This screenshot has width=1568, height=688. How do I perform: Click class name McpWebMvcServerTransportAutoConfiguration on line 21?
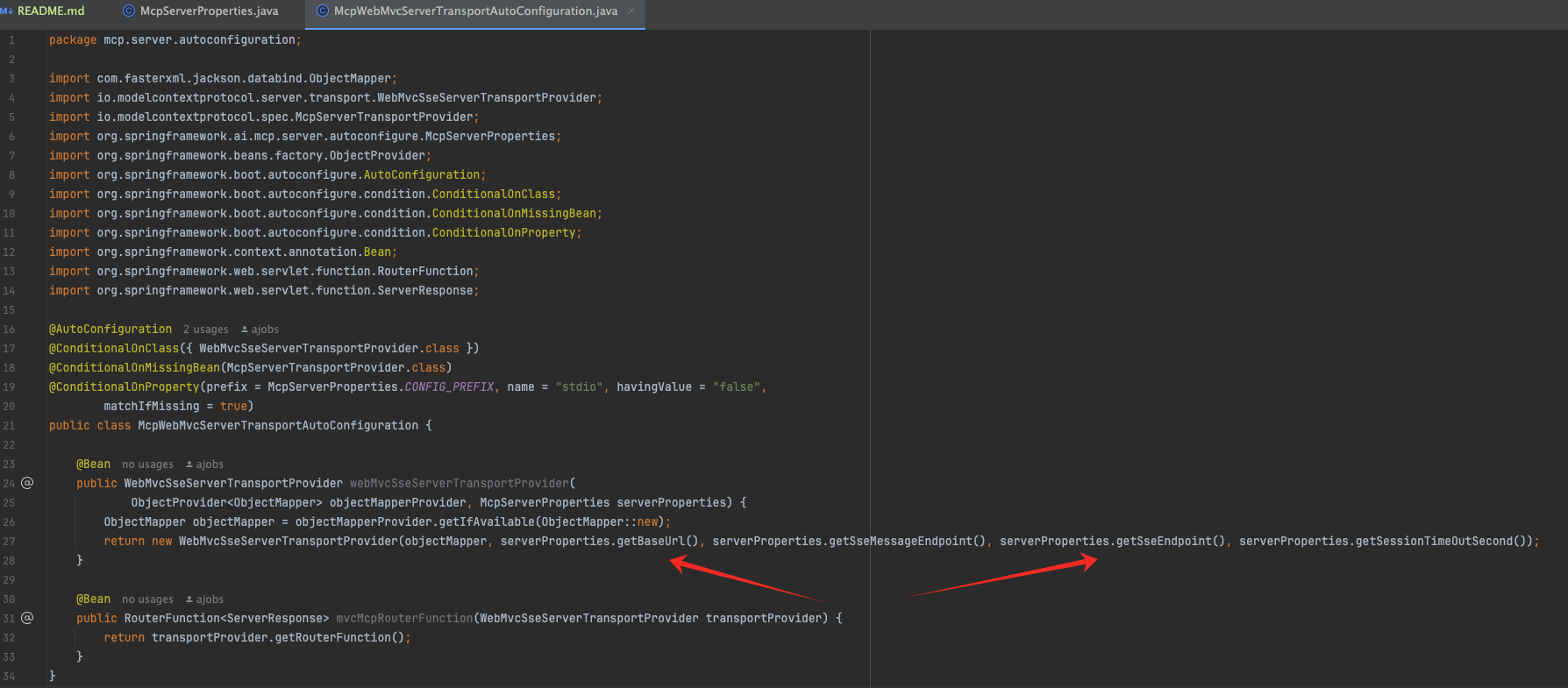coord(278,426)
